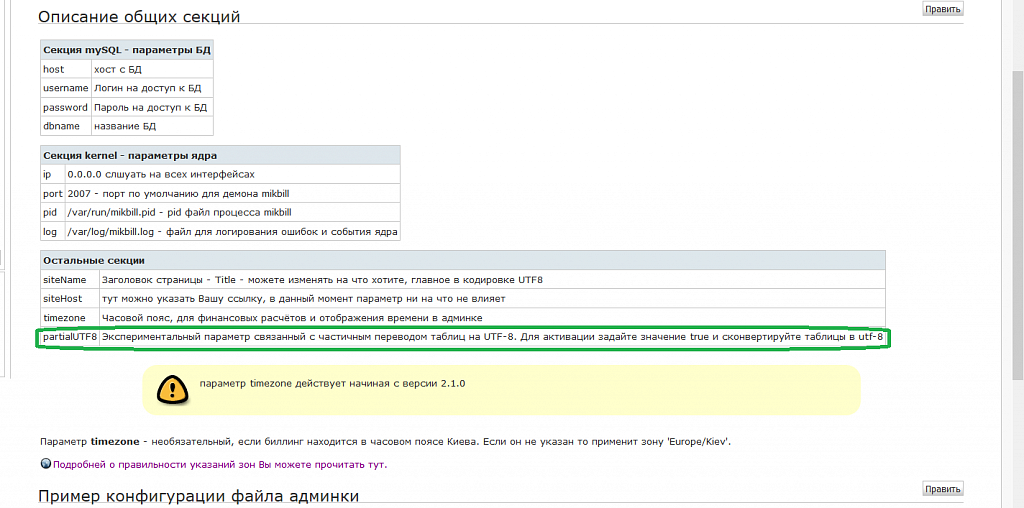The height and width of the screenshot is (508, 1024).
Task: Click the host cell in mySQL table
Action: pyautogui.click(x=53, y=69)
